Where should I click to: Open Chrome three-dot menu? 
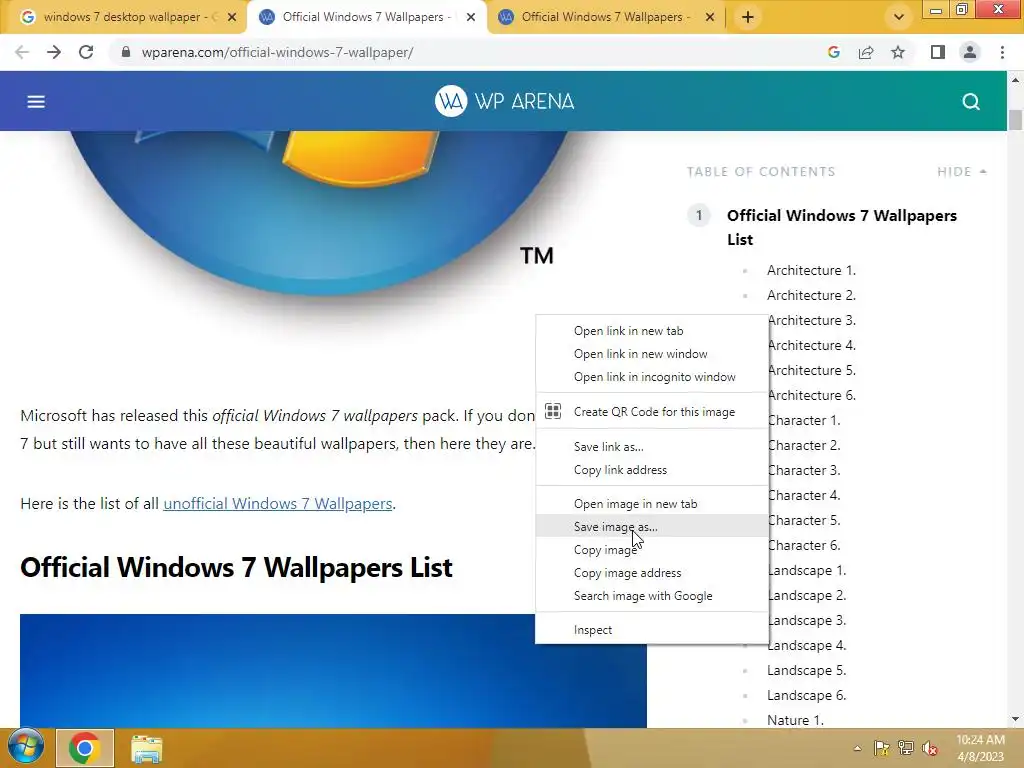click(x=1002, y=52)
